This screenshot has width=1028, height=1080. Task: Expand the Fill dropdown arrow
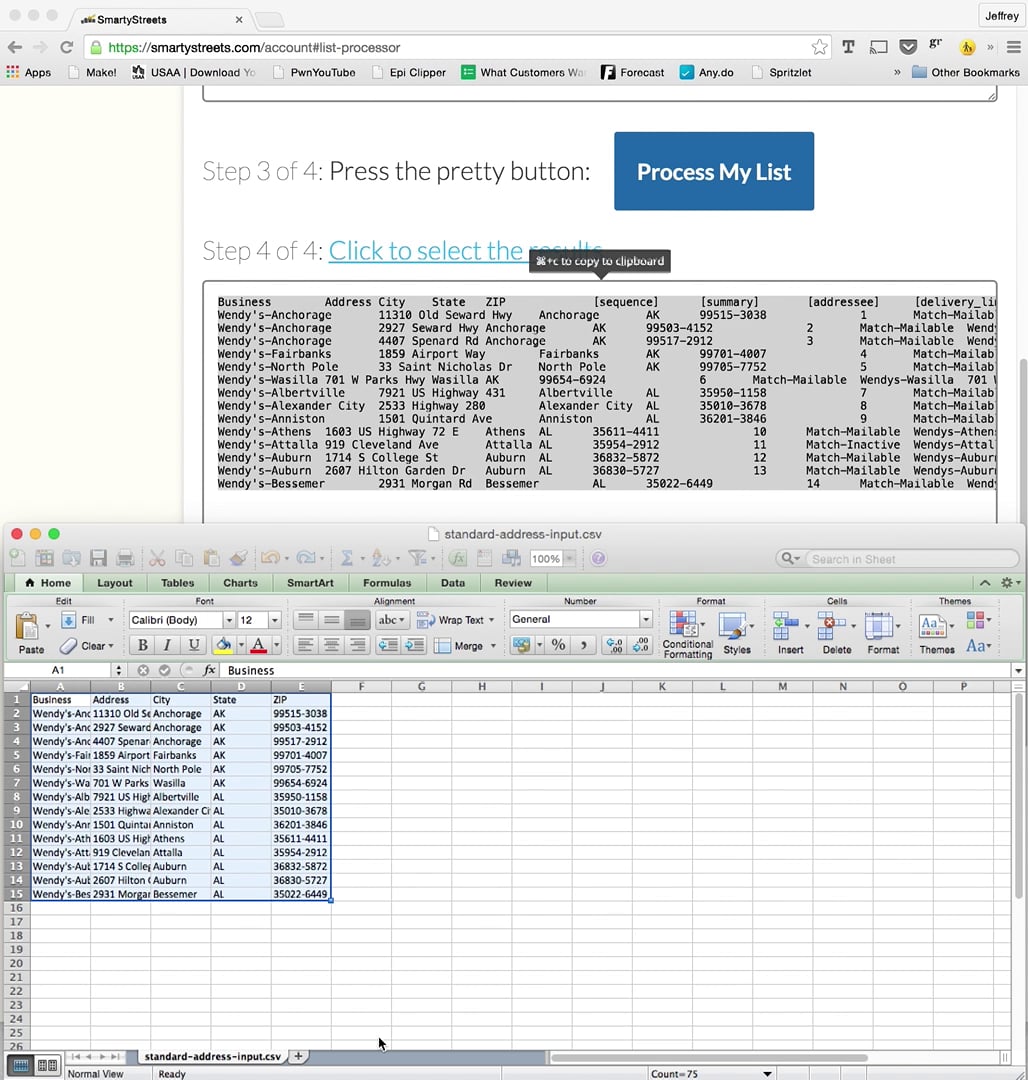[110, 620]
